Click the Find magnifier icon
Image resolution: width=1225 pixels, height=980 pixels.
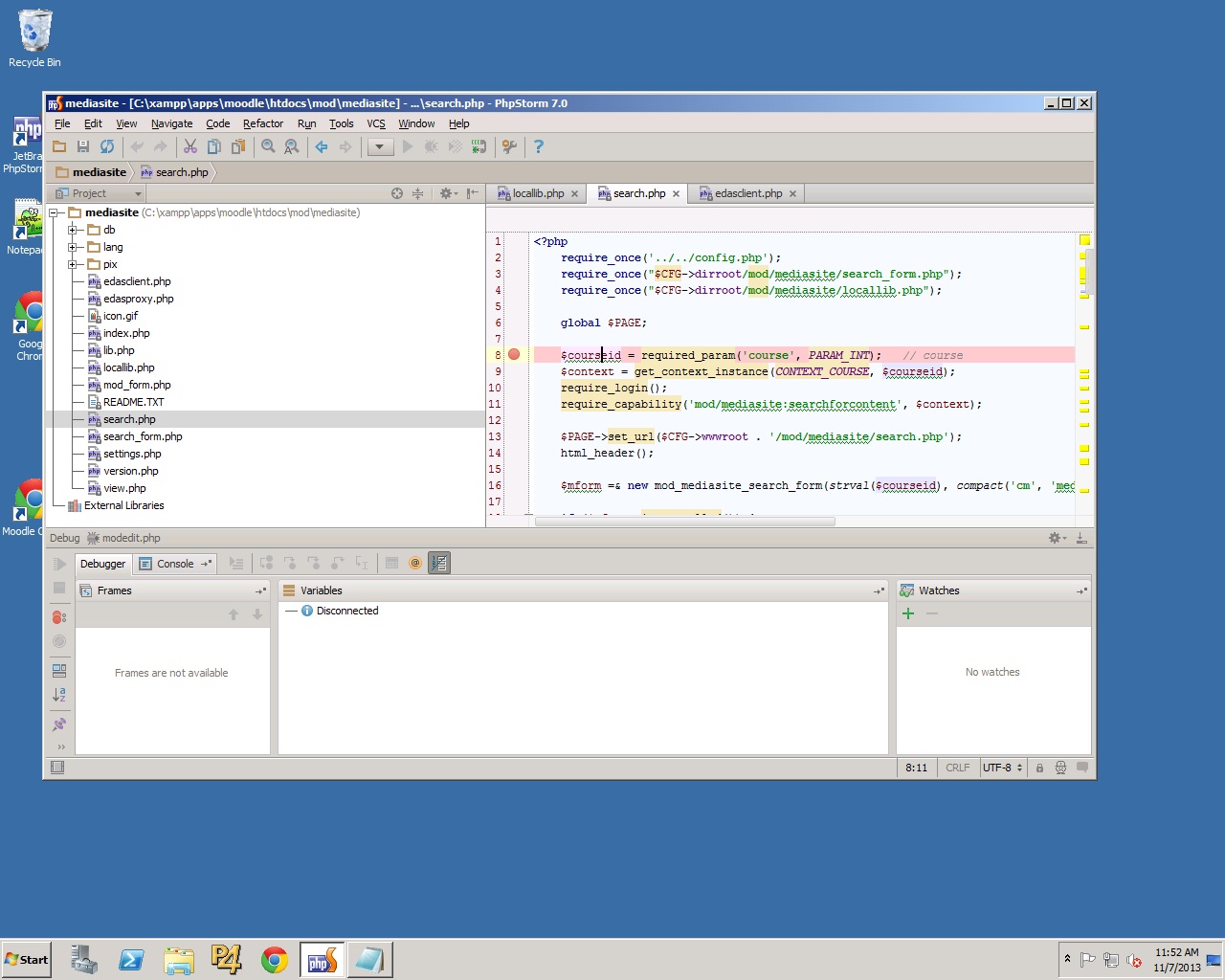tap(268, 146)
